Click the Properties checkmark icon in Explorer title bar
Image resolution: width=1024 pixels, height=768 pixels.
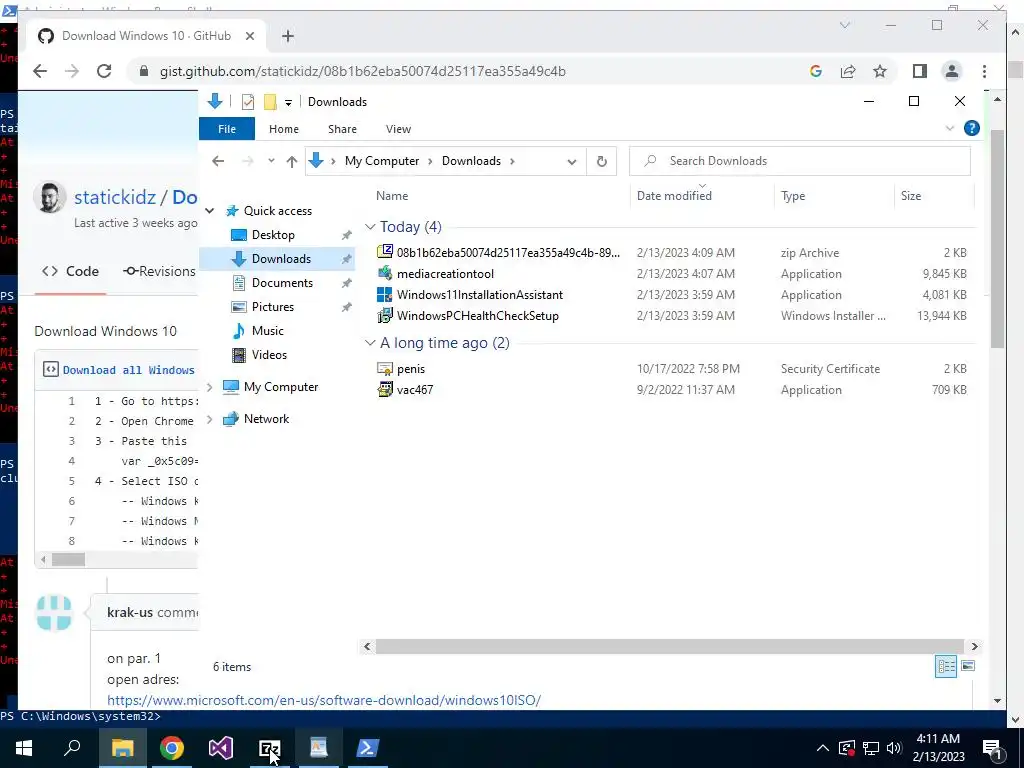(248, 102)
